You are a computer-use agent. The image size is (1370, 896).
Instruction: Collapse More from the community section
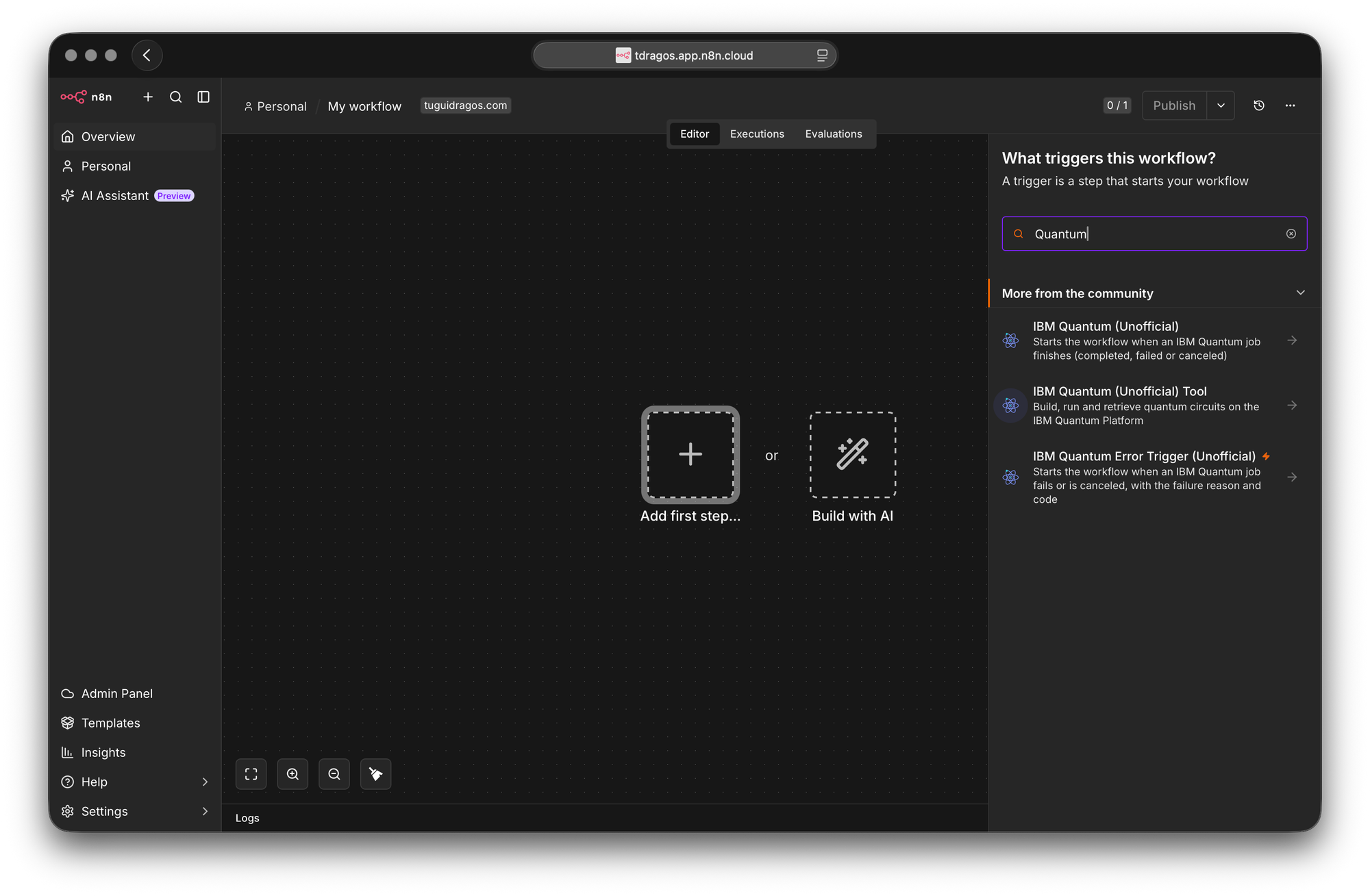[1301, 293]
